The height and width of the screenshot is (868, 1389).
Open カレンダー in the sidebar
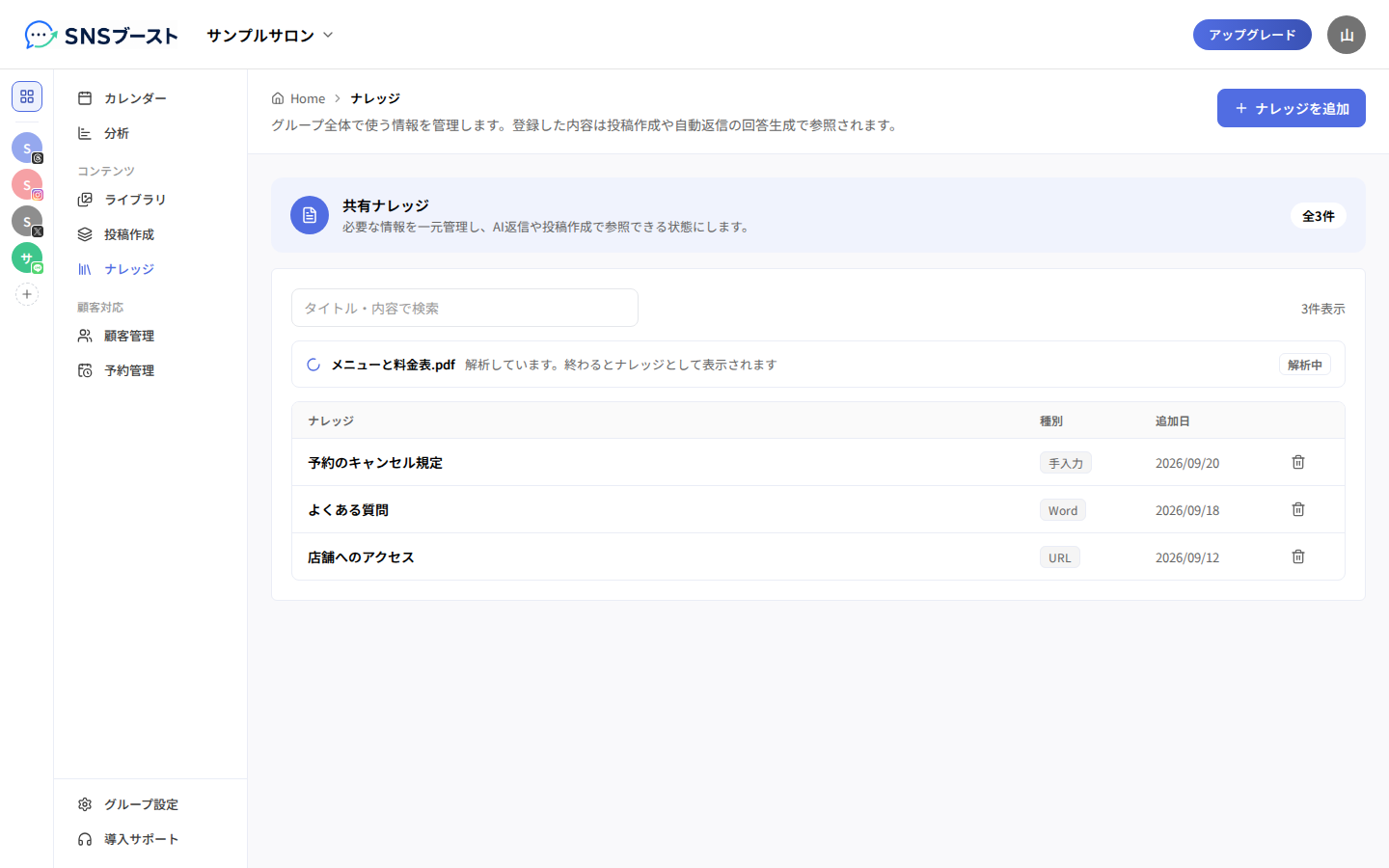pos(150,98)
